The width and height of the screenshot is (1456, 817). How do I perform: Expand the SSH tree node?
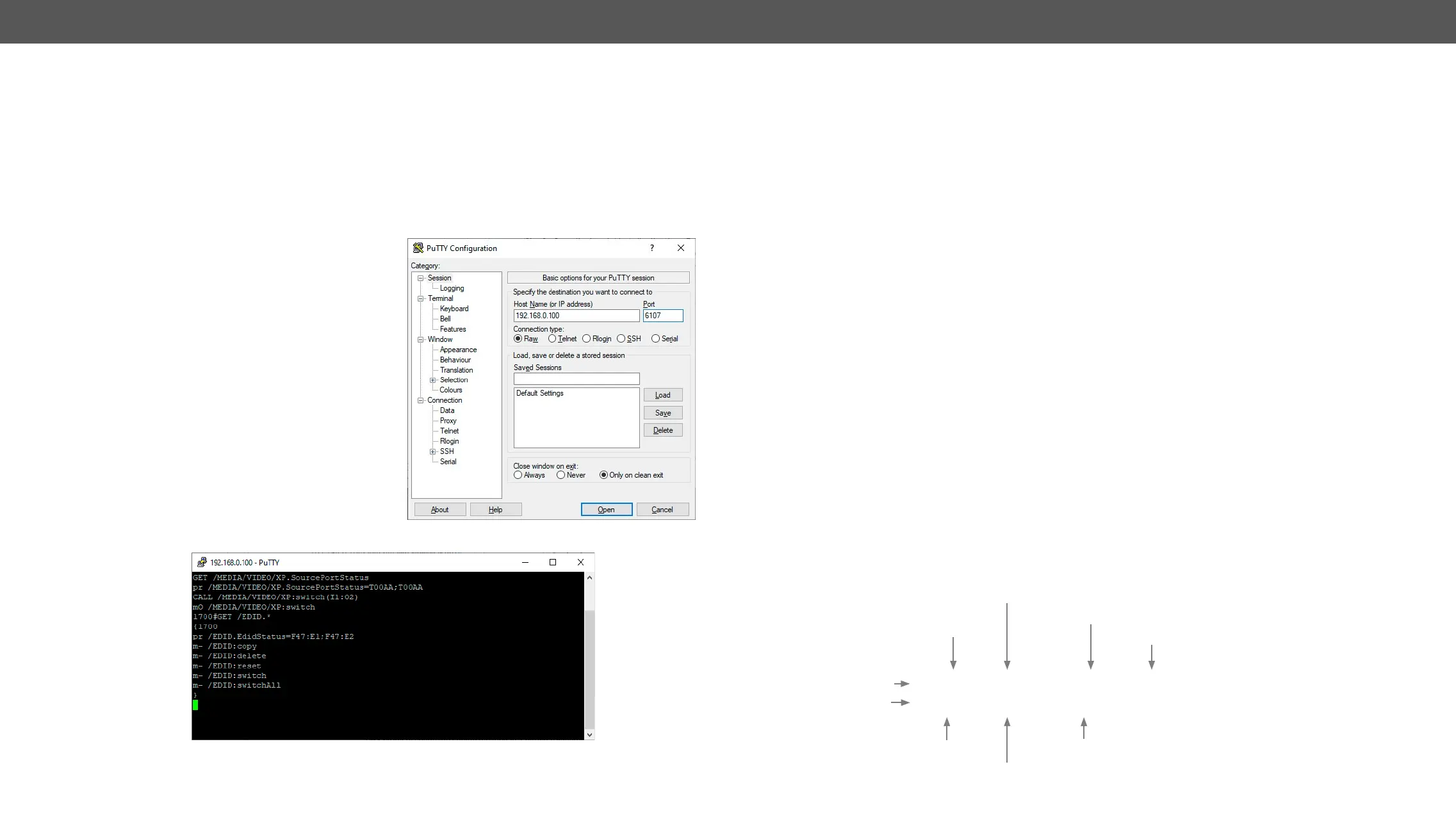point(433,451)
